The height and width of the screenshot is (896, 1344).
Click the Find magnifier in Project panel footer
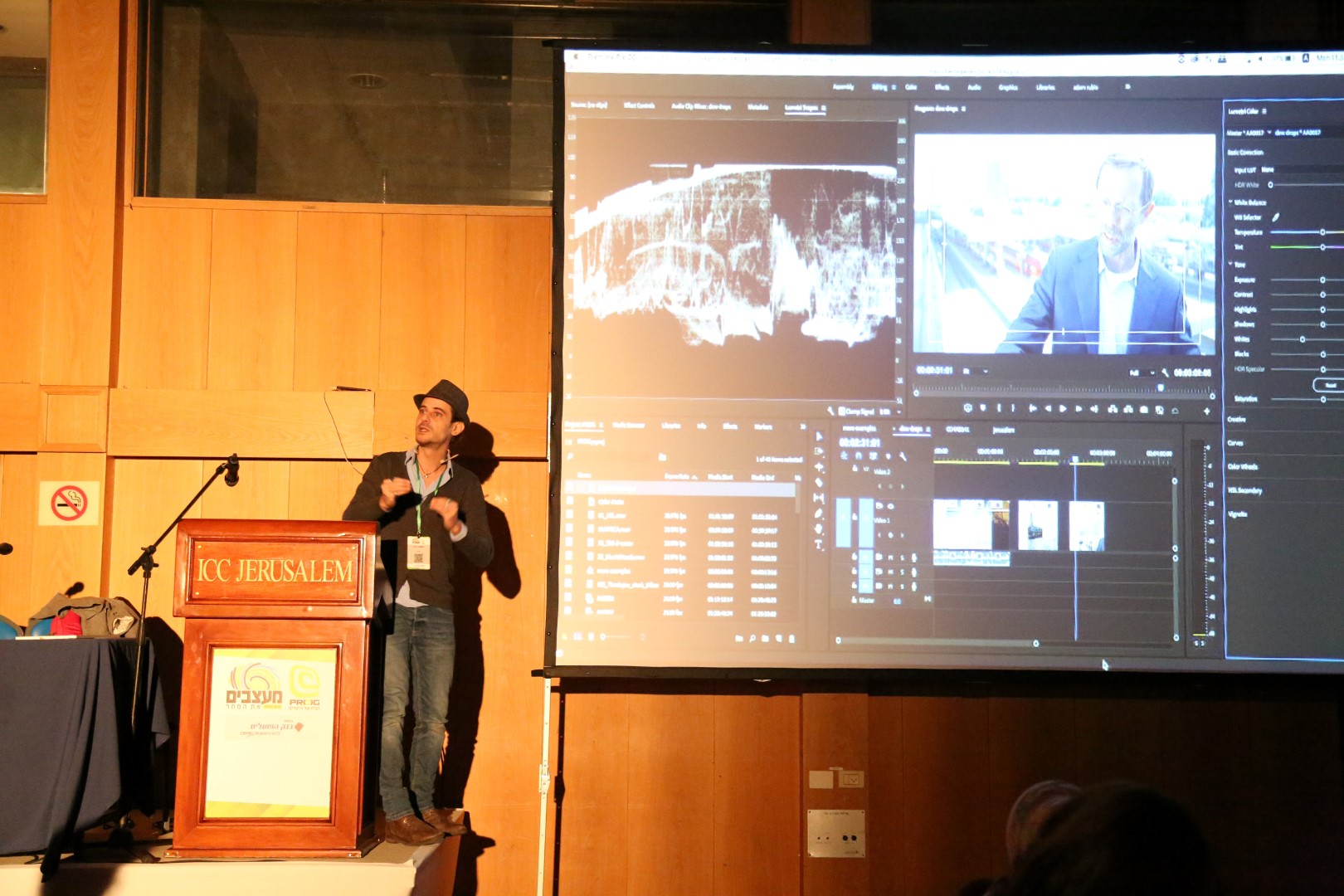[752, 638]
